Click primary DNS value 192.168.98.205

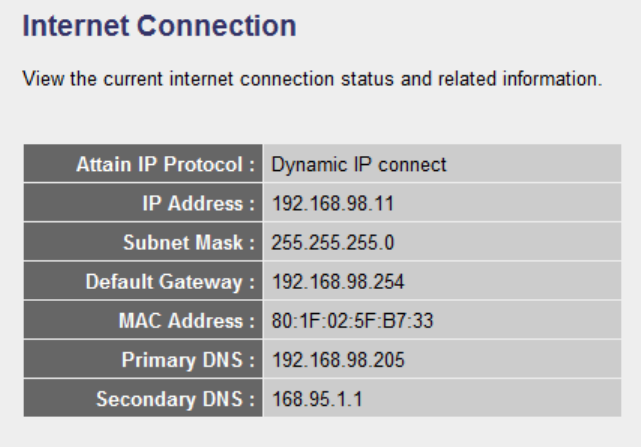pyautogui.click(x=338, y=360)
